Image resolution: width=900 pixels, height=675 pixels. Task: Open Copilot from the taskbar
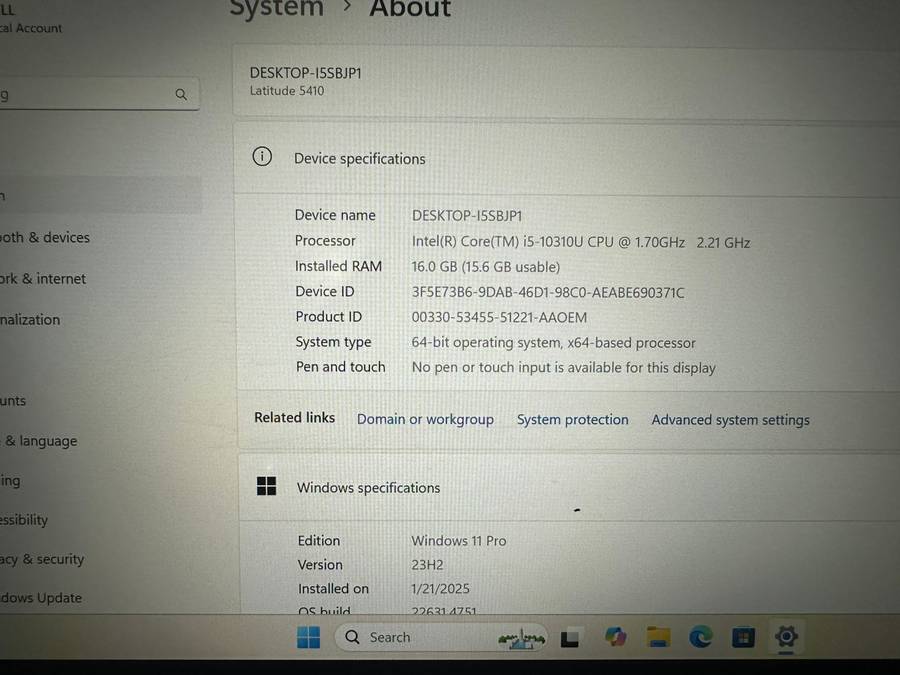(616, 637)
